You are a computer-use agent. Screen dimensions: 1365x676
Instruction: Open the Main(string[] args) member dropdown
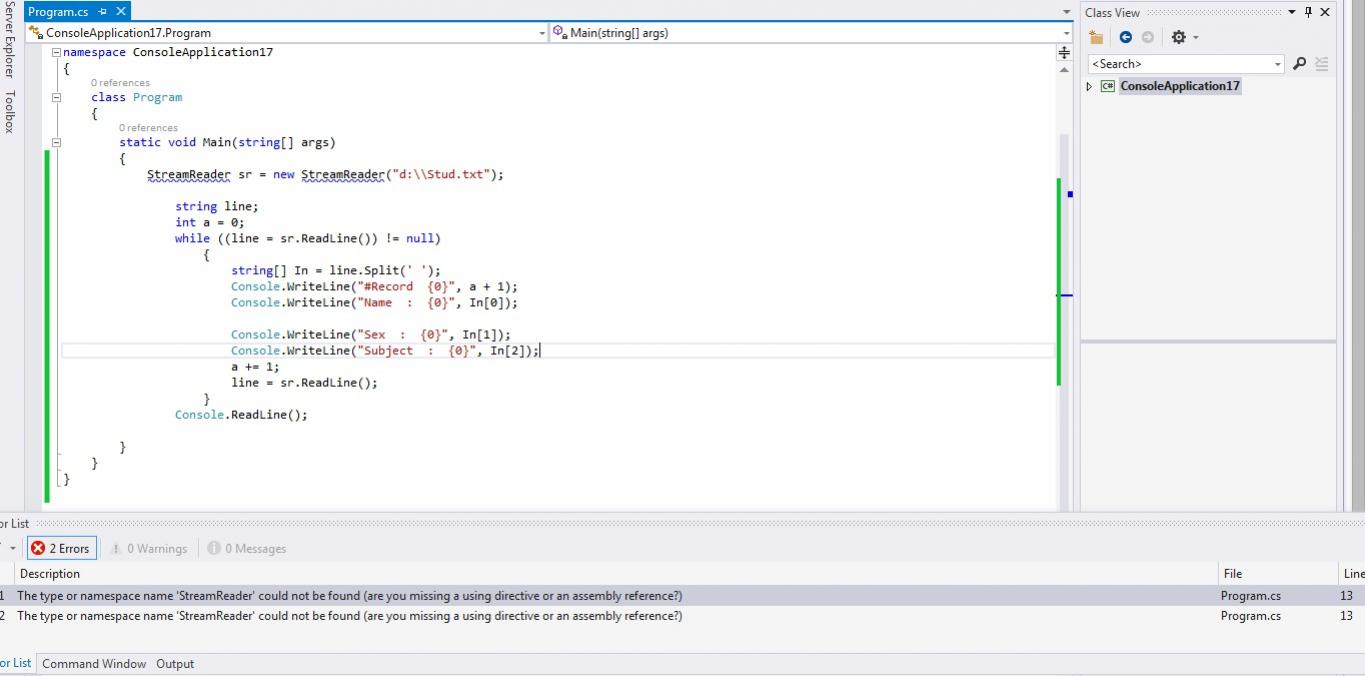coord(1066,33)
